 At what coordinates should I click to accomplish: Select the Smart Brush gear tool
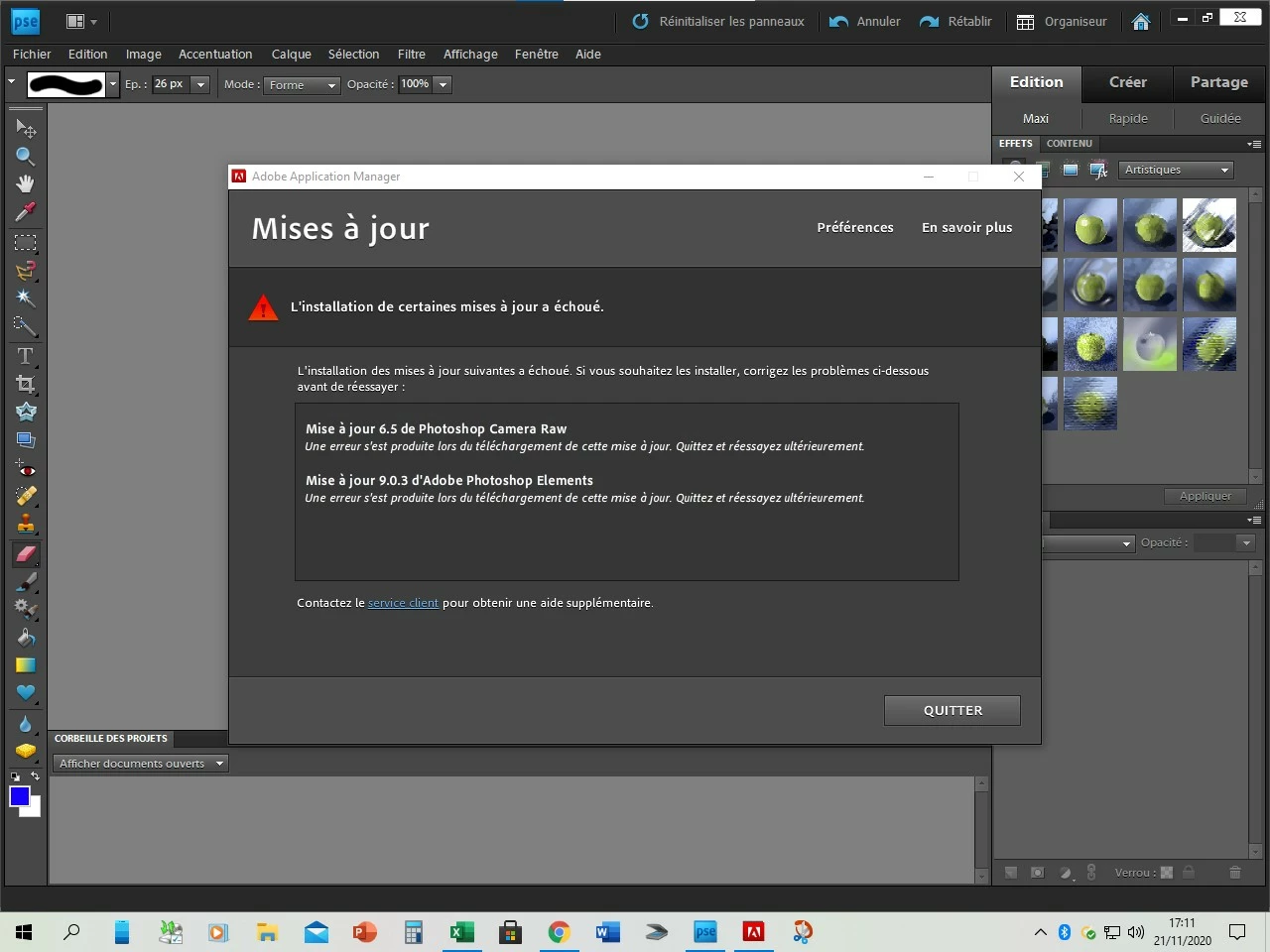26,609
